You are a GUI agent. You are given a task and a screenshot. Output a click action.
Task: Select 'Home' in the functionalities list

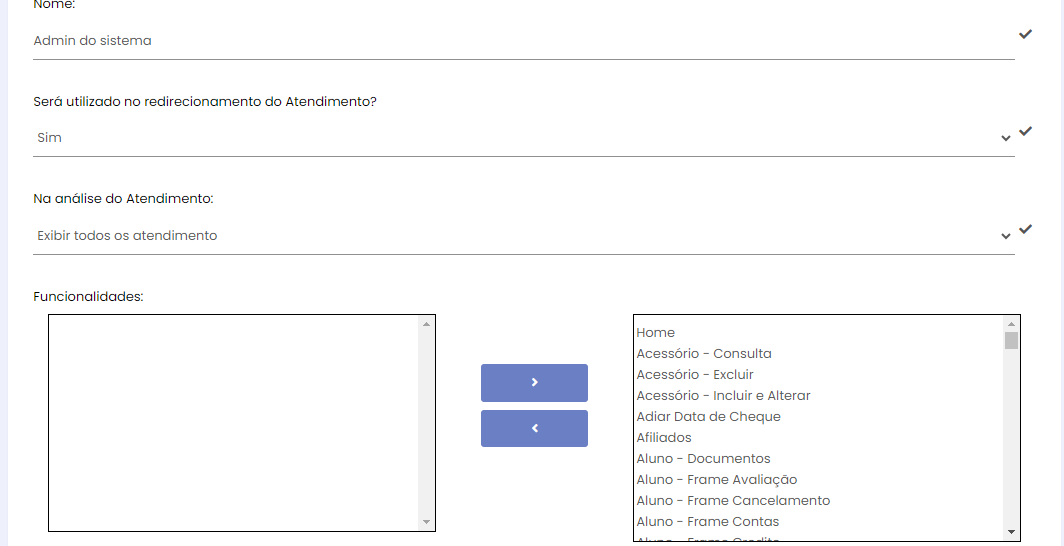click(656, 333)
